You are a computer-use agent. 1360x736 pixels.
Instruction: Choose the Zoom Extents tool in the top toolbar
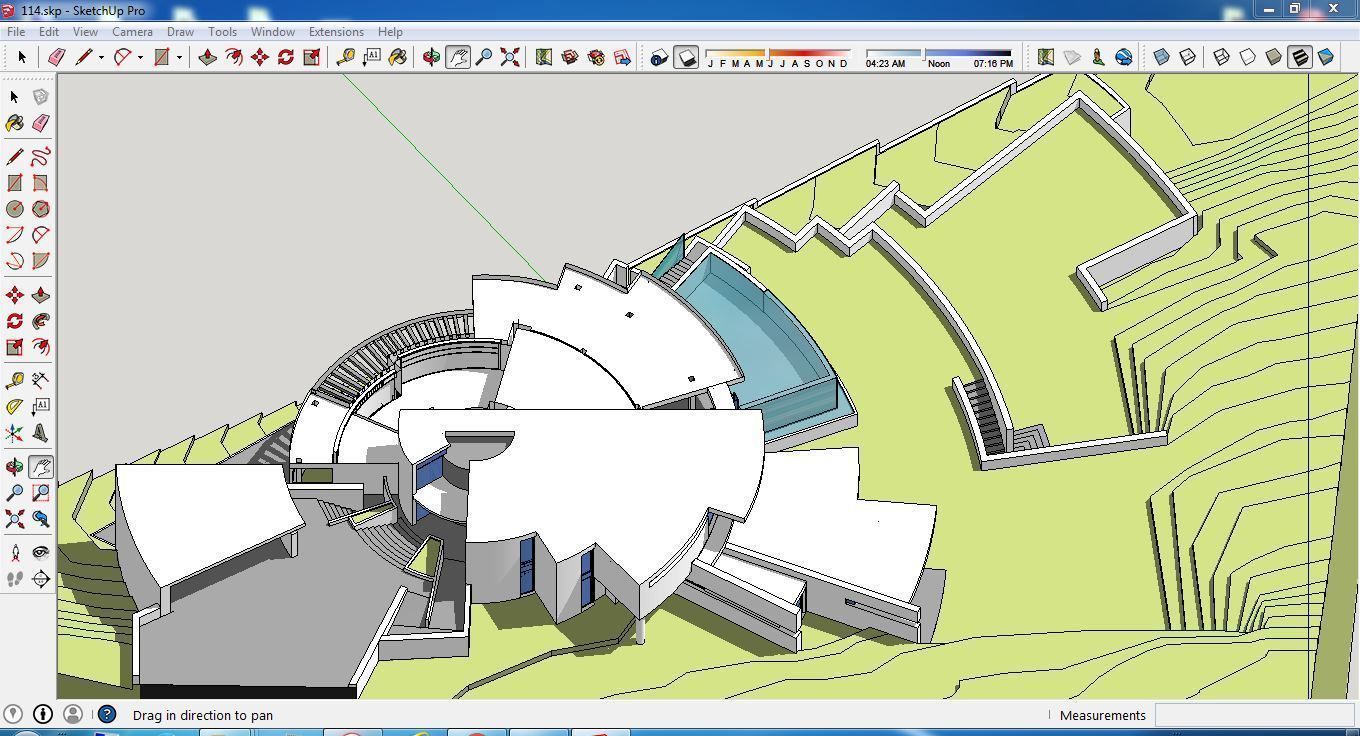pyautogui.click(x=510, y=57)
